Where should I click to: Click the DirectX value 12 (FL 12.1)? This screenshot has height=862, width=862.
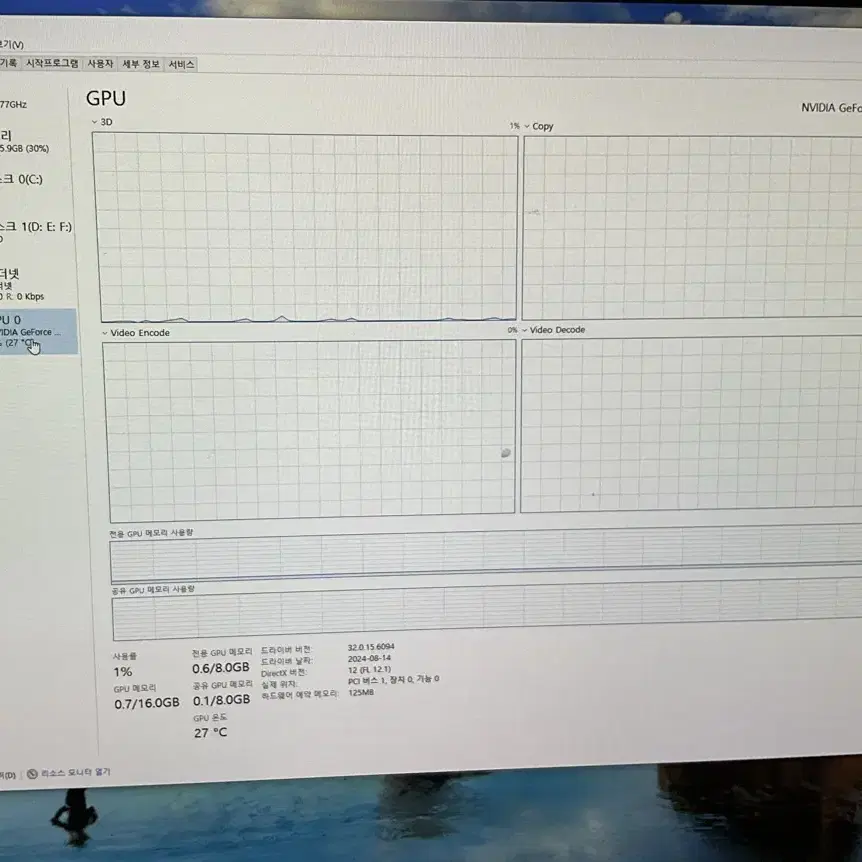369,670
